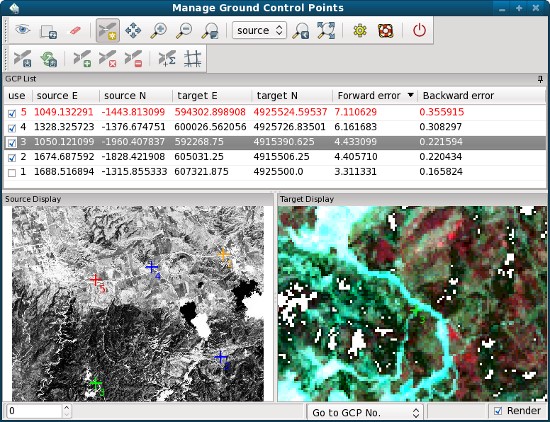Click the eye redraw display icon
550x422 pixels.
(23, 30)
